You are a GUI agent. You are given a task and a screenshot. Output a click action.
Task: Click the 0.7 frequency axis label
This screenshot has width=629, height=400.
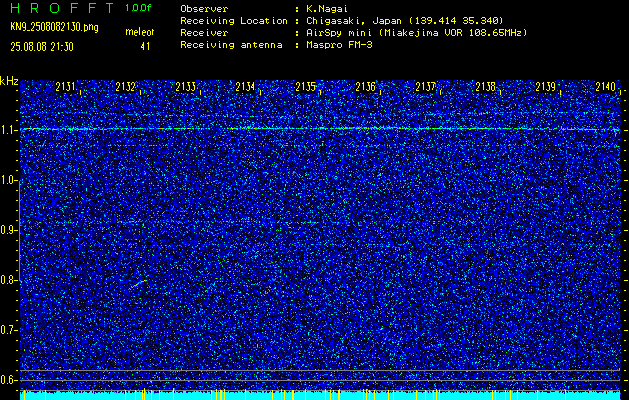(8, 330)
